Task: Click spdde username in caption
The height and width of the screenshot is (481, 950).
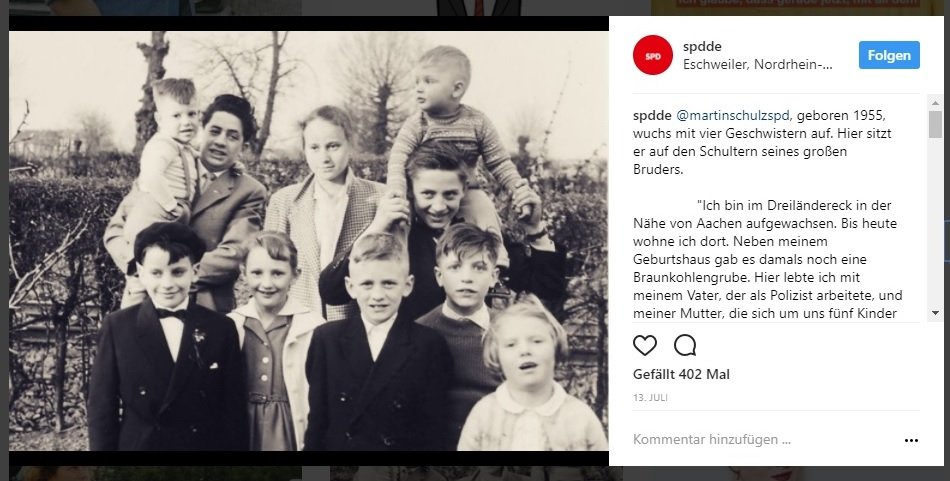Action: click(x=652, y=115)
